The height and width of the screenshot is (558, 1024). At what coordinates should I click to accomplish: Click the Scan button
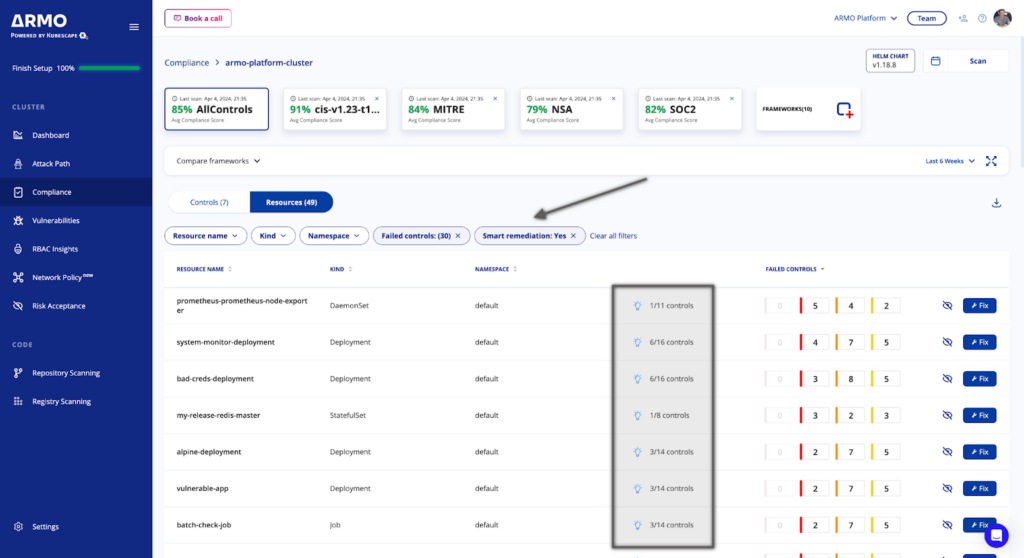coord(978,61)
